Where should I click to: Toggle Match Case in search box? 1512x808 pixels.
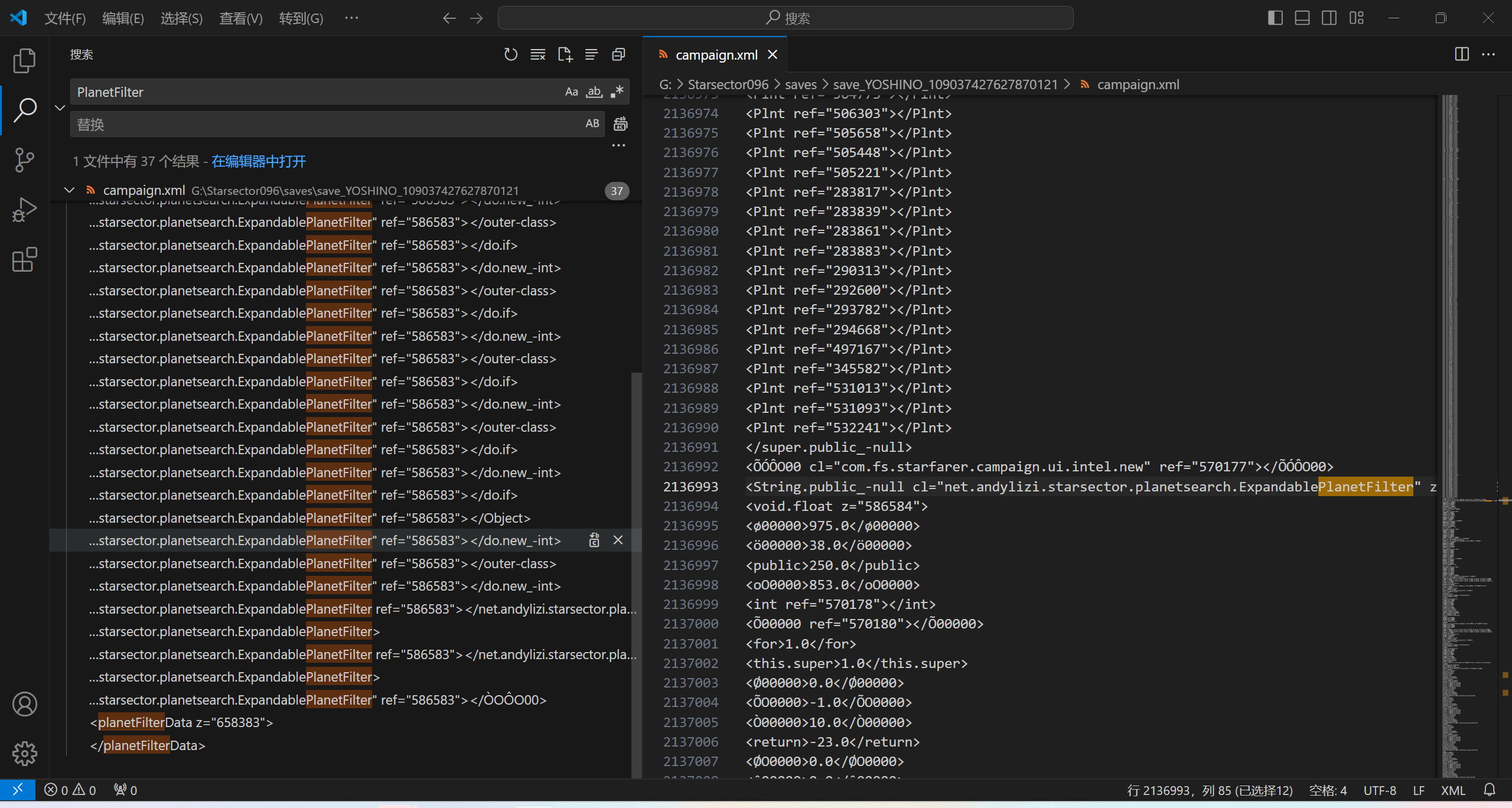click(x=571, y=92)
